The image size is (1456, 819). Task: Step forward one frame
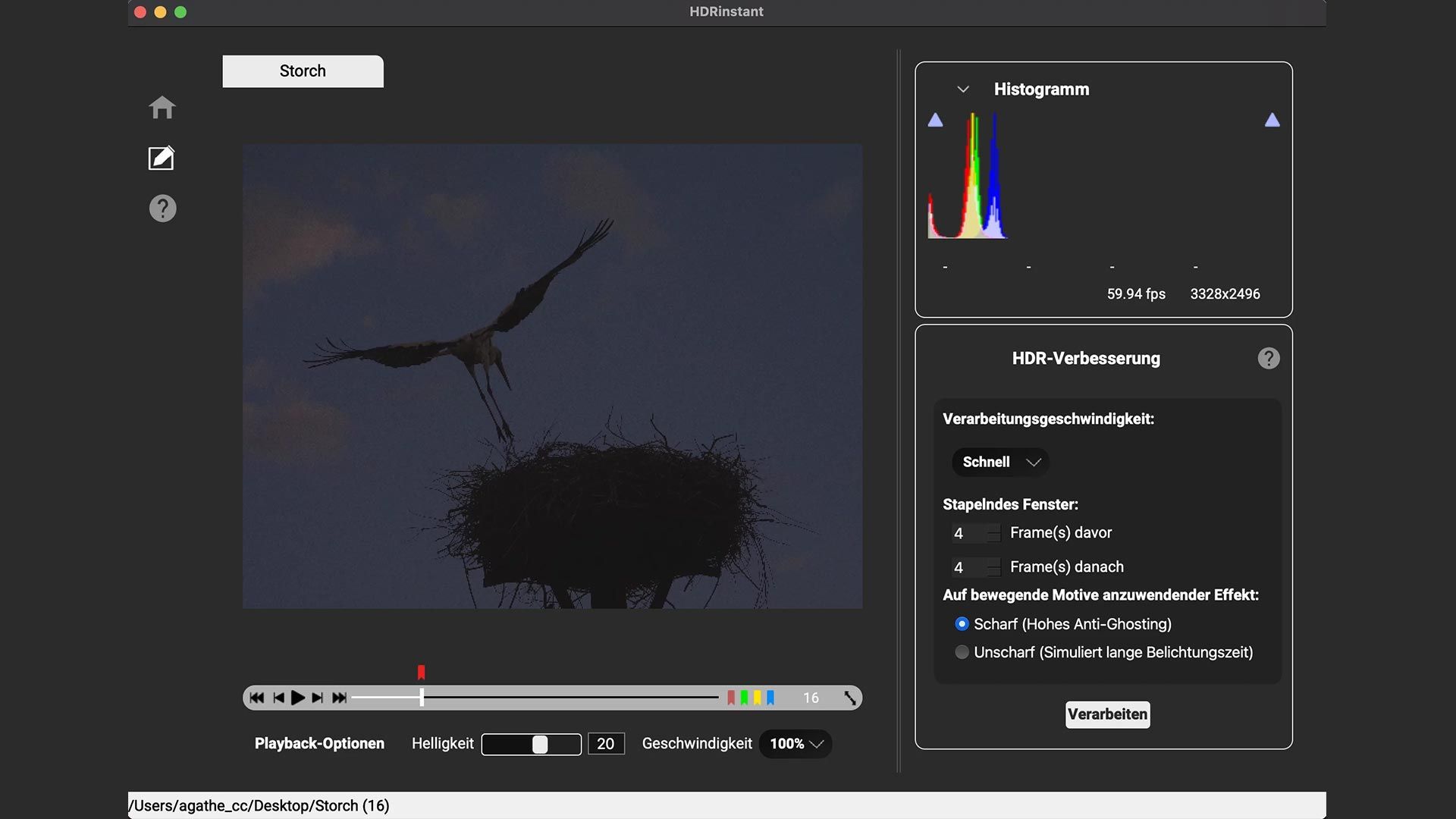318,698
